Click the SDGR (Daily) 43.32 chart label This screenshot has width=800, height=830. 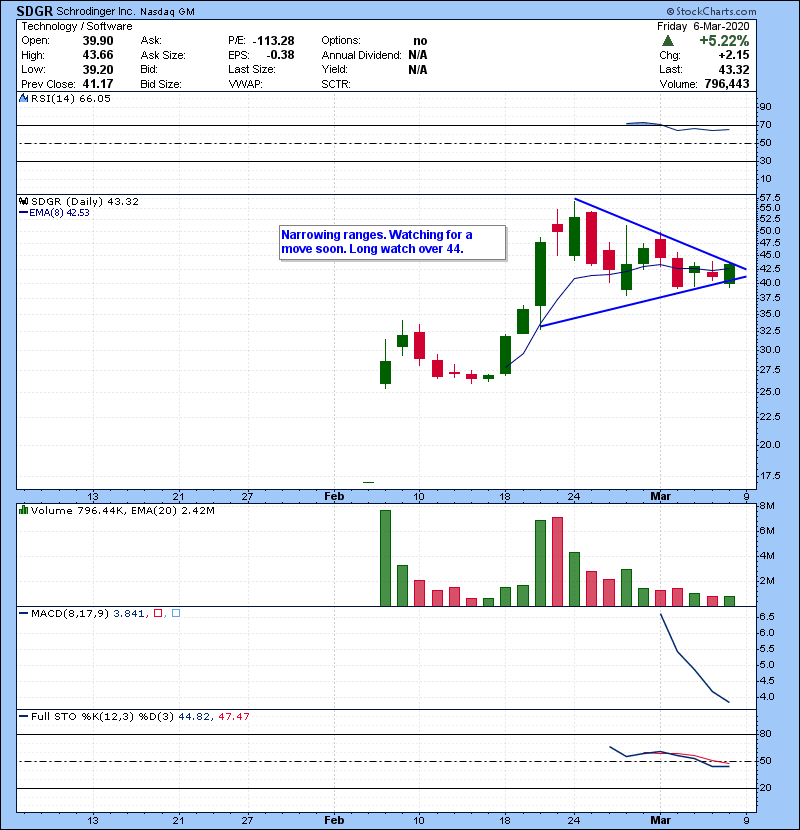(85, 201)
